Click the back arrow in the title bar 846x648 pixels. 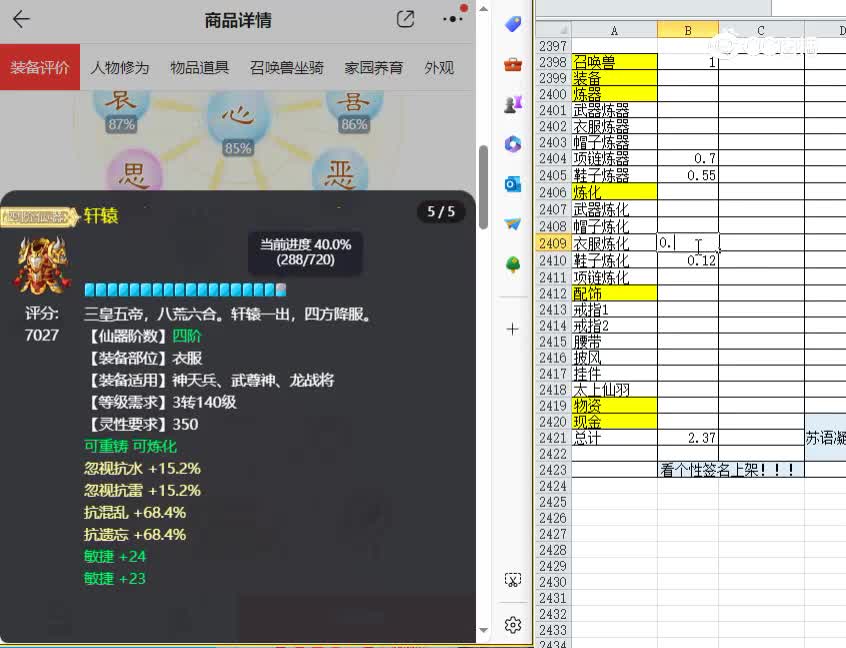(22, 19)
